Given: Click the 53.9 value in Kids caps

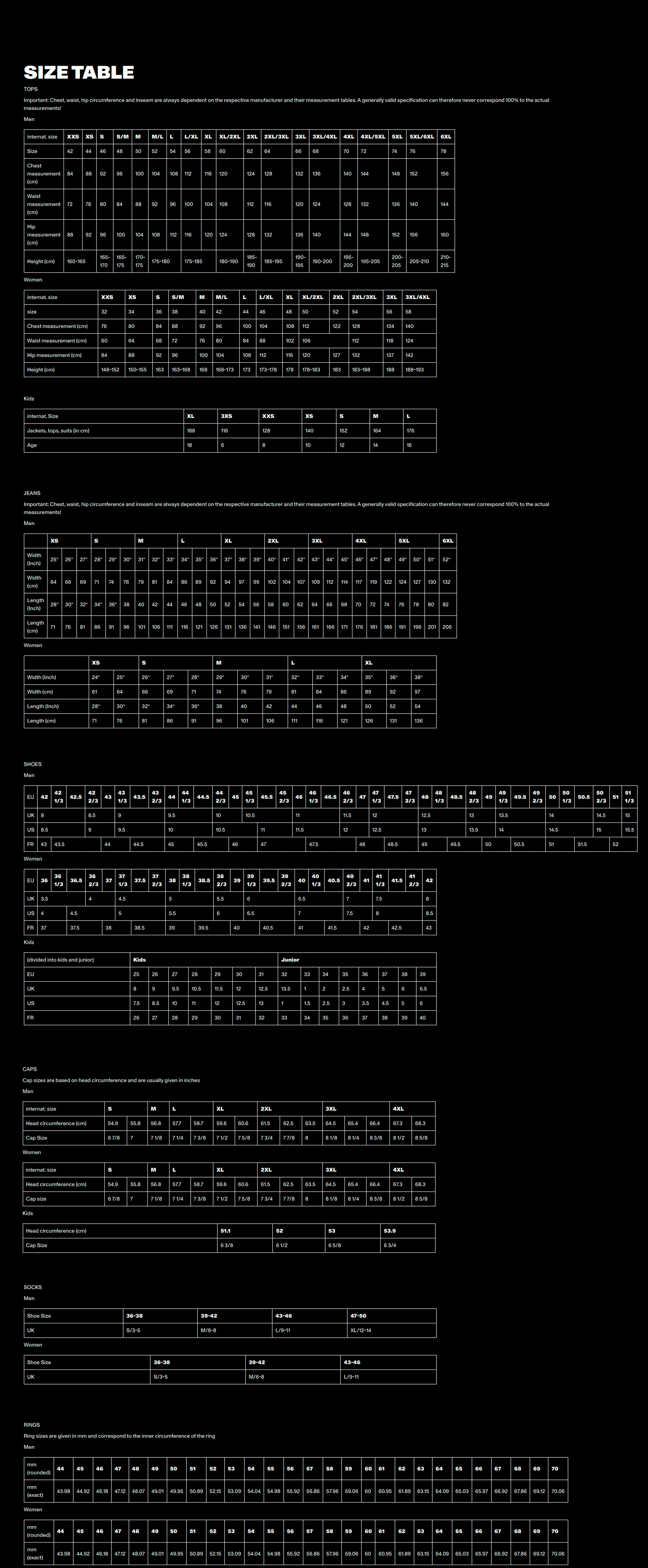Looking at the screenshot, I should pyautogui.click(x=389, y=1231).
